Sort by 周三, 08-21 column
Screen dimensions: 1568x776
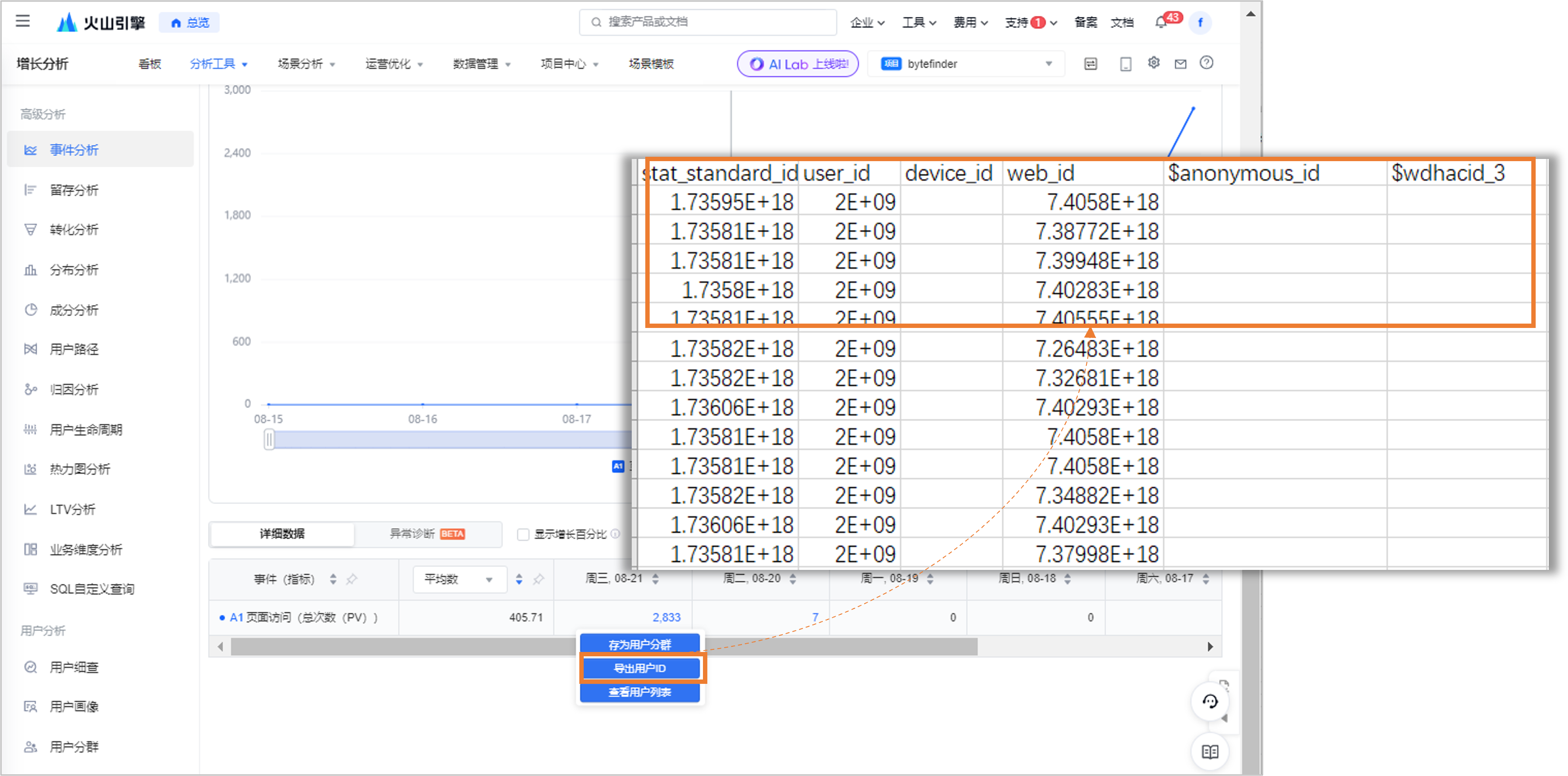(656, 579)
